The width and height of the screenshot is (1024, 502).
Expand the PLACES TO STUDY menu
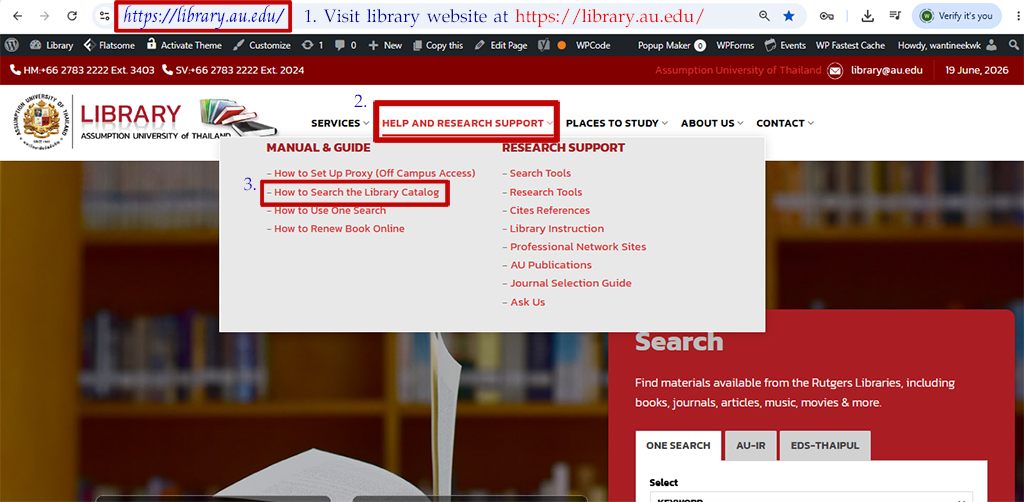point(616,123)
